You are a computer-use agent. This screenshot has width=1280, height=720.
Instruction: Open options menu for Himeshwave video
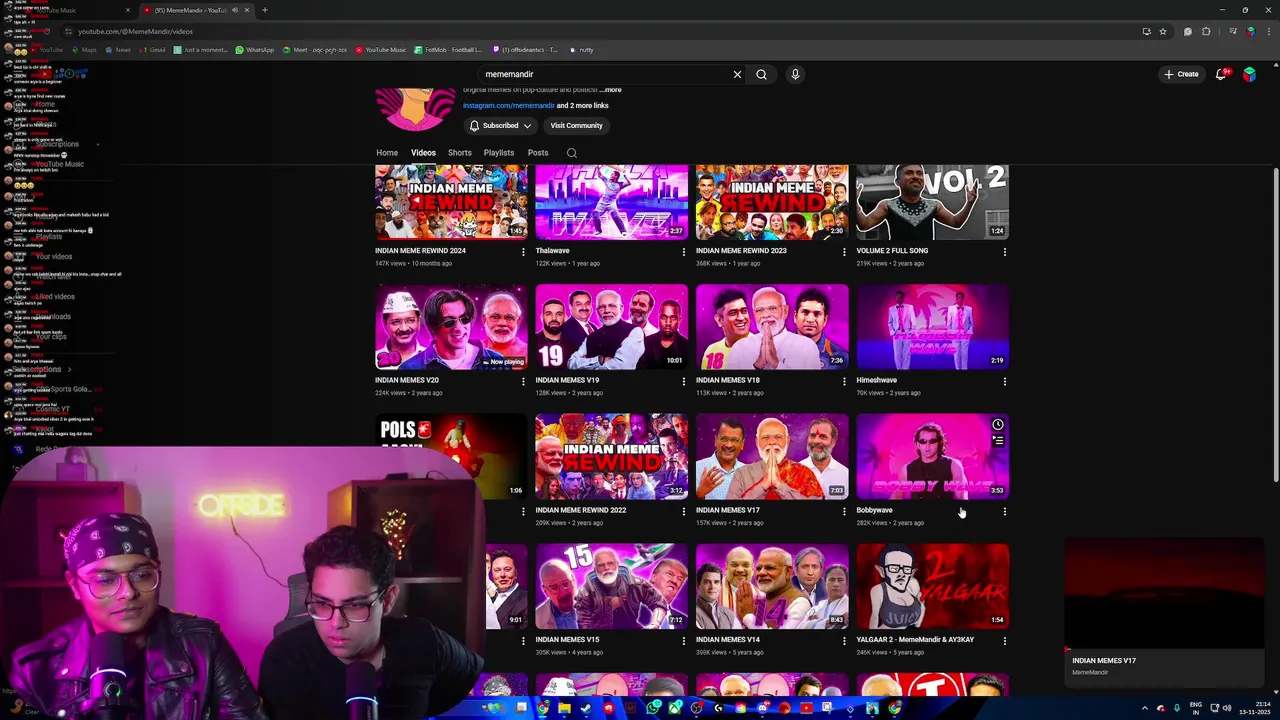pyautogui.click(x=1004, y=381)
